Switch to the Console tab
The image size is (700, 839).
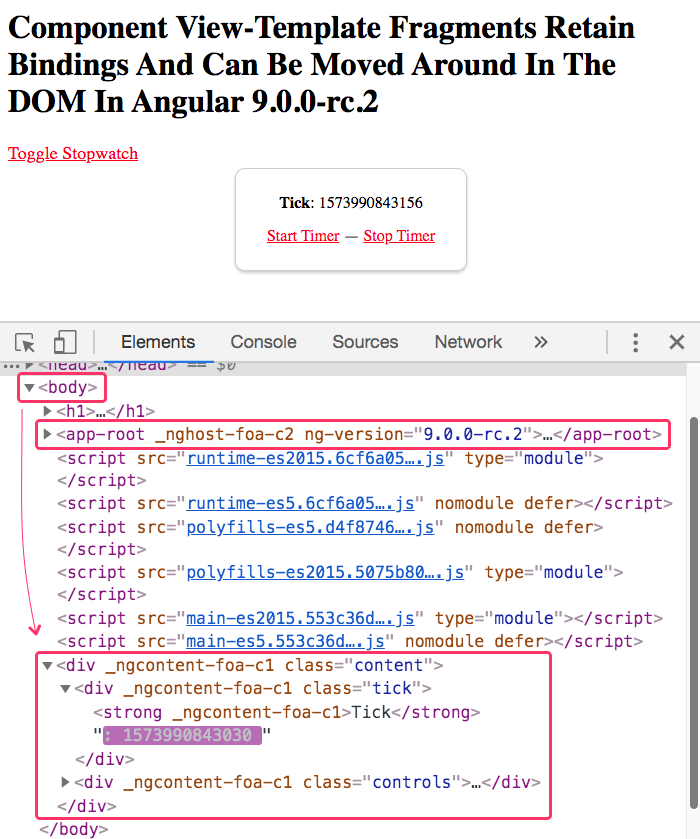(263, 342)
